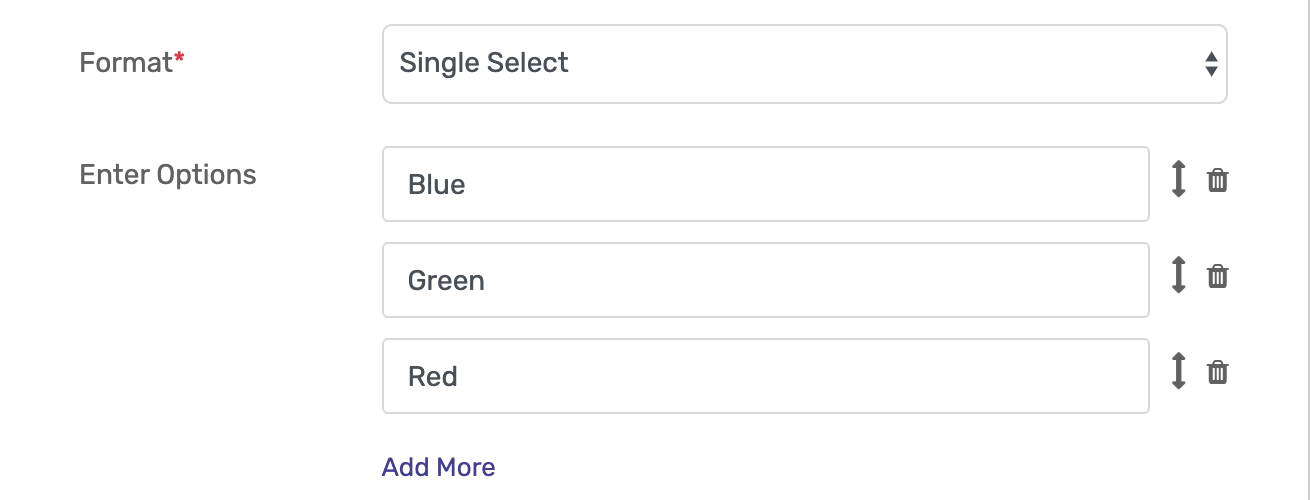Click the reorder arrows icon beside Green
The image size is (1310, 500).
pyautogui.click(x=1179, y=275)
